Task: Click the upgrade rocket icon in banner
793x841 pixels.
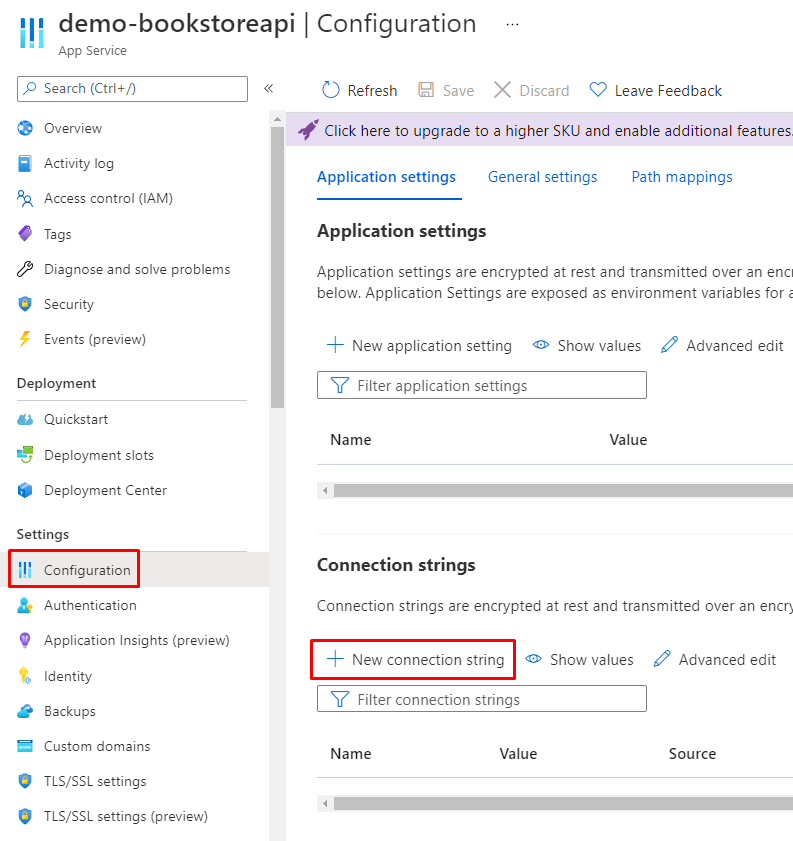Action: [308, 129]
